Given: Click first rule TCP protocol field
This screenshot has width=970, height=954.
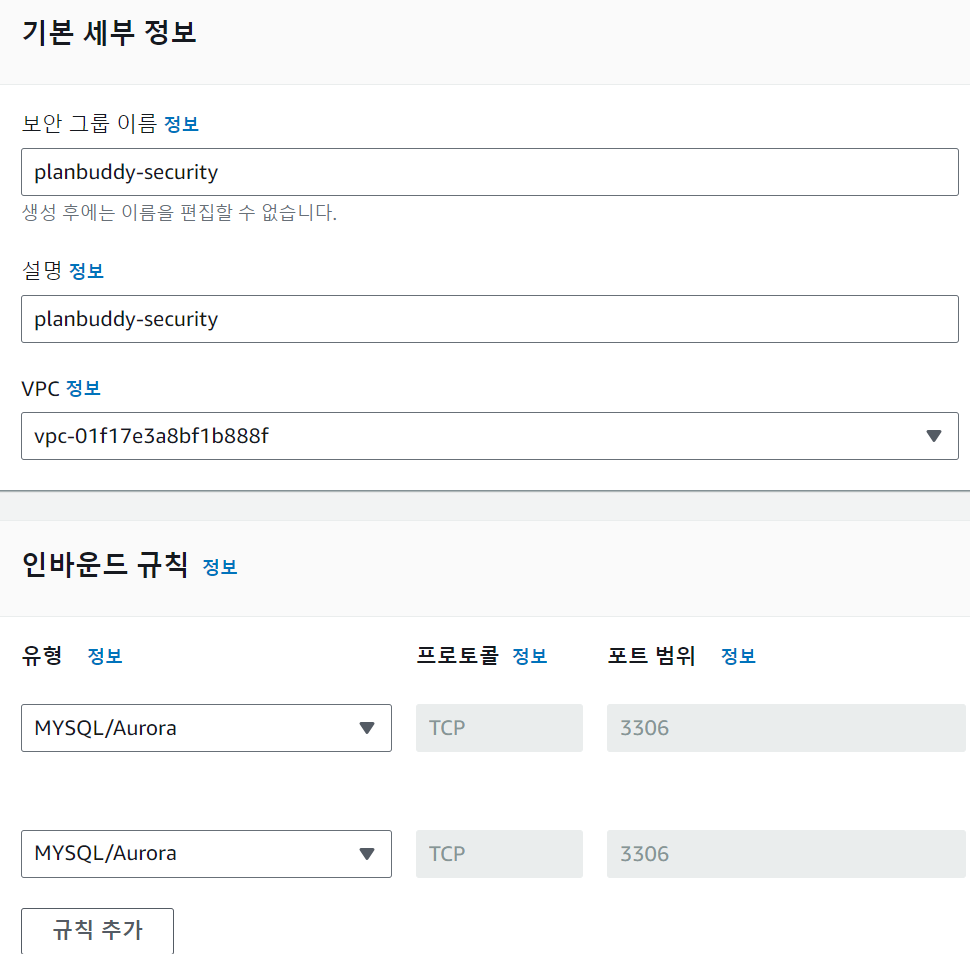Looking at the screenshot, I should pyautogui.click(x=499, y=728).
